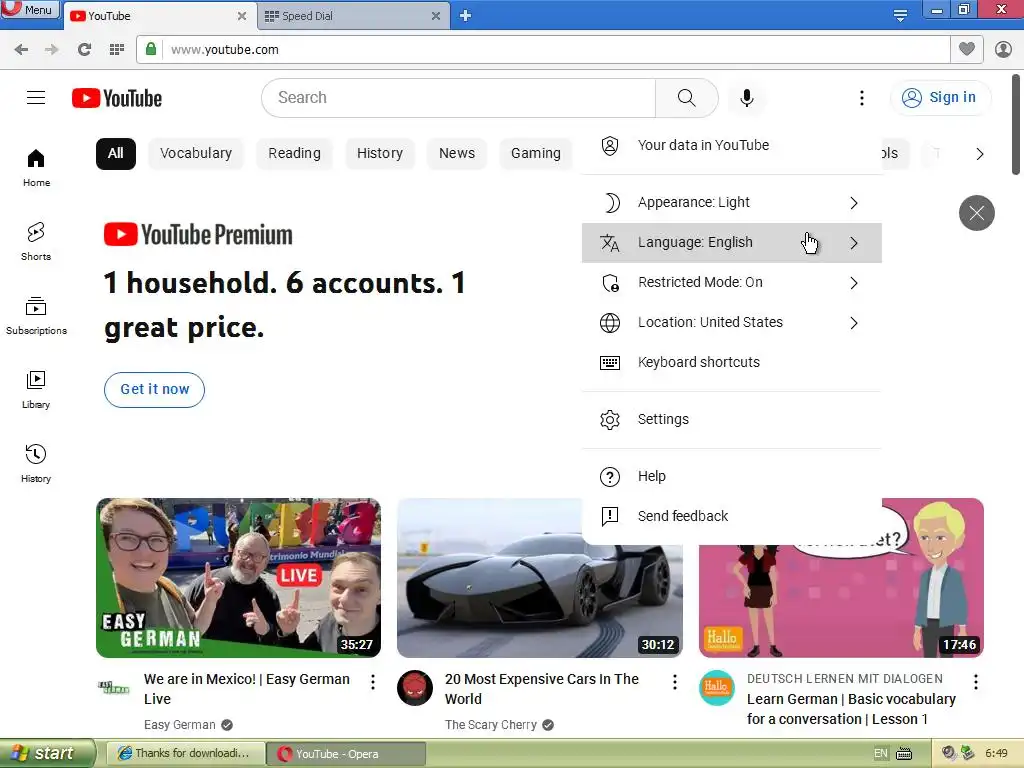Viewport: 1024px width, 768px height.
Task: Expand the Location: United States submenu
Action: click(x=731, y=322)
